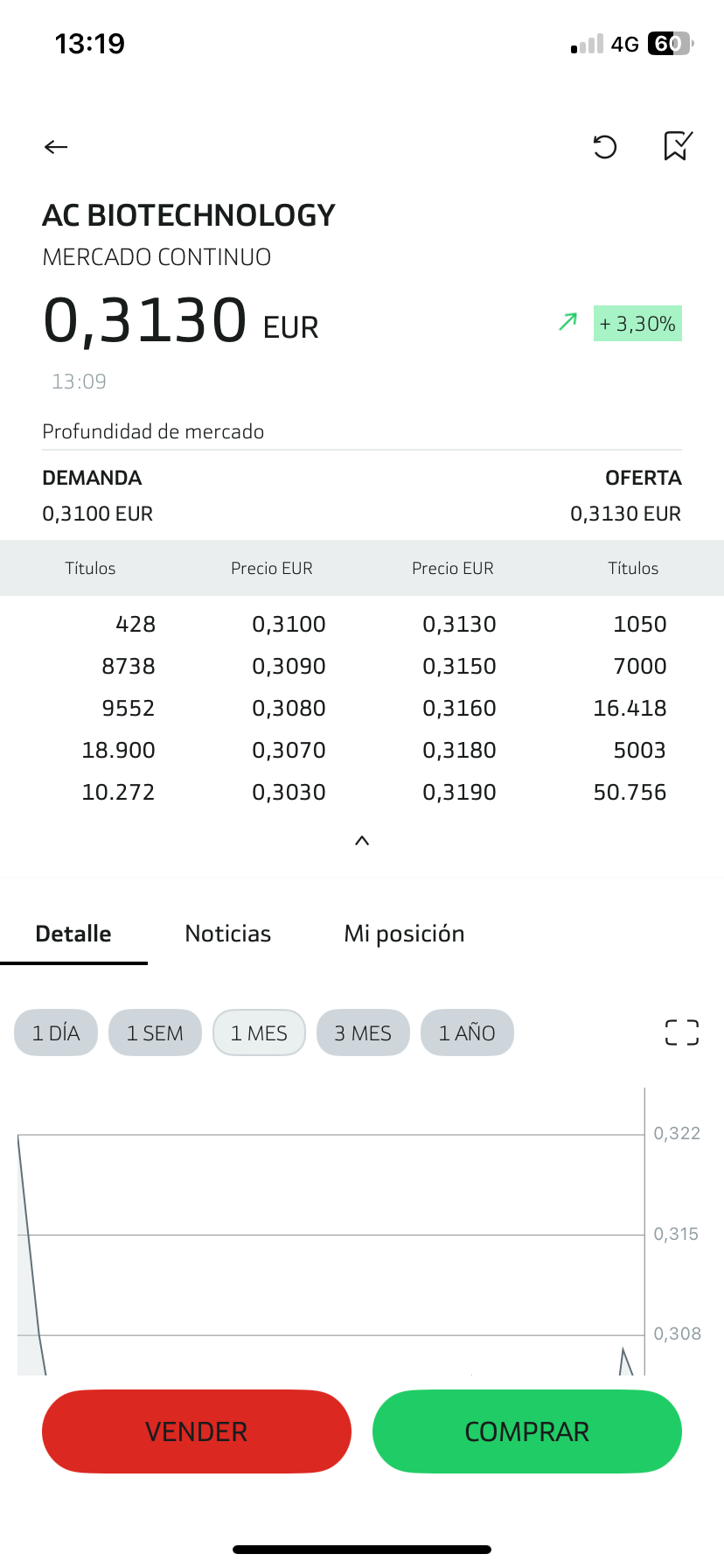
Task: Tap the battery indicator in status bar
Action: click(x=670, y=44)
